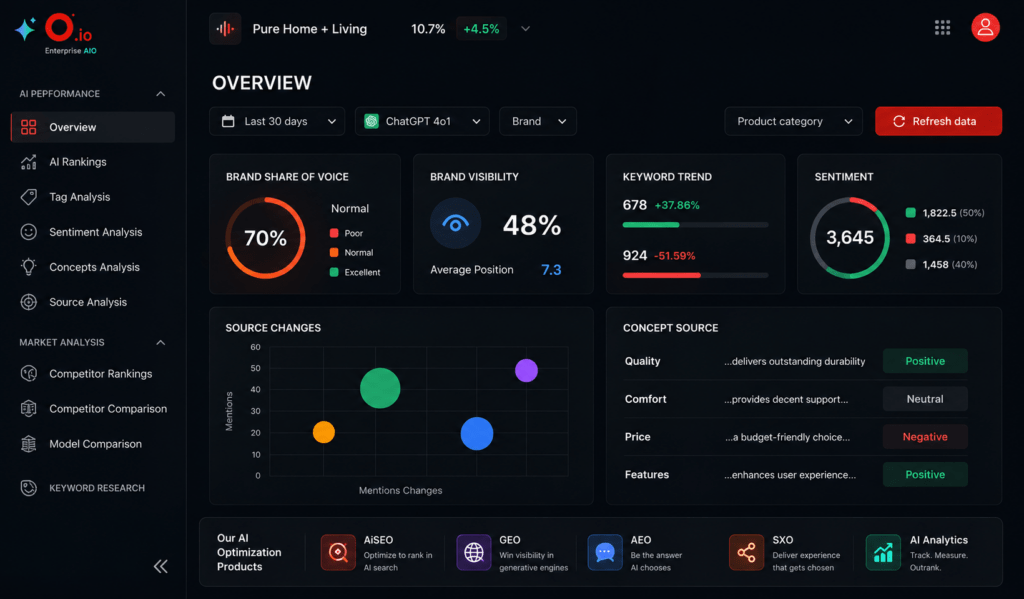Viewport: 1024px width, 599px height.
Task: Open the ChatGPT 4o1 model dropdown
Action: (422, 121)
